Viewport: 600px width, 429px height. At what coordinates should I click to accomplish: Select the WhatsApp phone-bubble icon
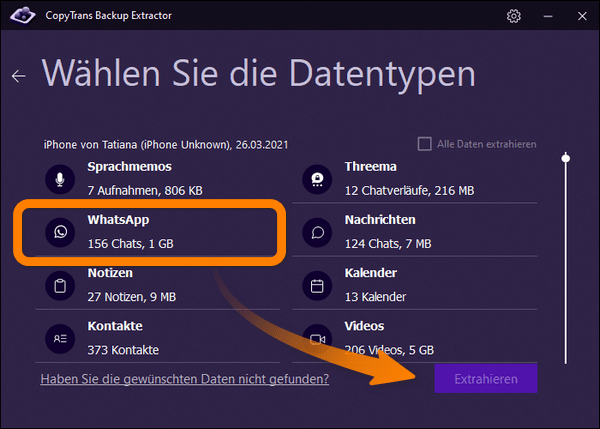point(60,232)
